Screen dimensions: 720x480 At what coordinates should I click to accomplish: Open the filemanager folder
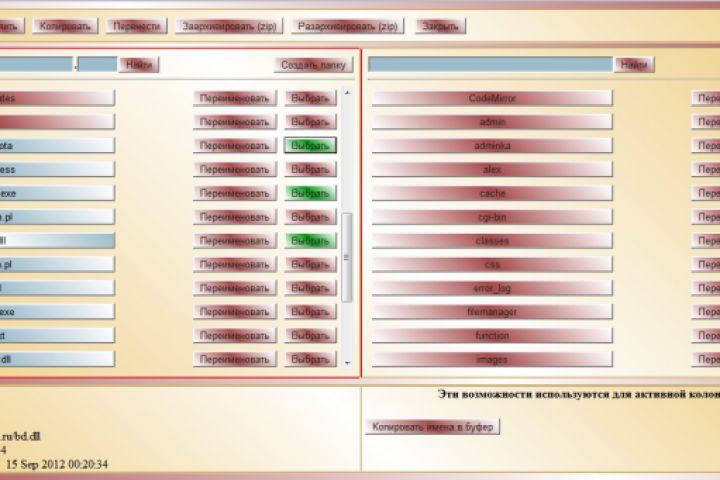pos(492,312)
